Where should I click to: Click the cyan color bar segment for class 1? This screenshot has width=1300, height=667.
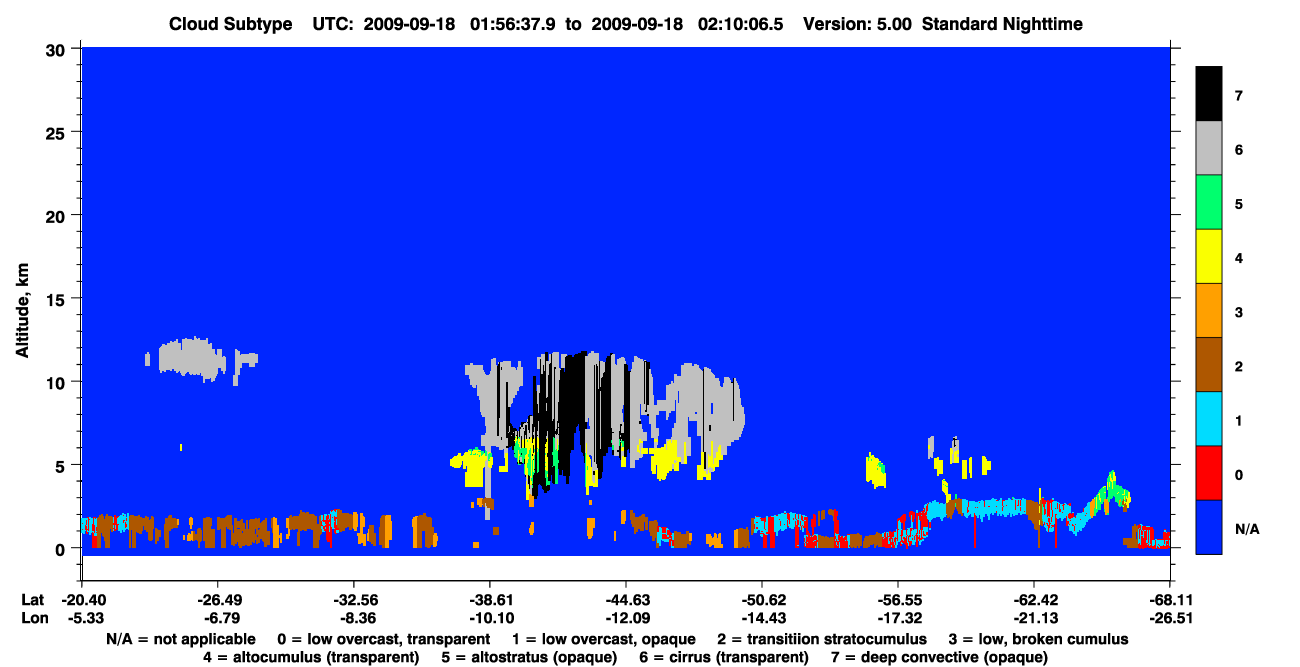click(x=1209, y=418)
